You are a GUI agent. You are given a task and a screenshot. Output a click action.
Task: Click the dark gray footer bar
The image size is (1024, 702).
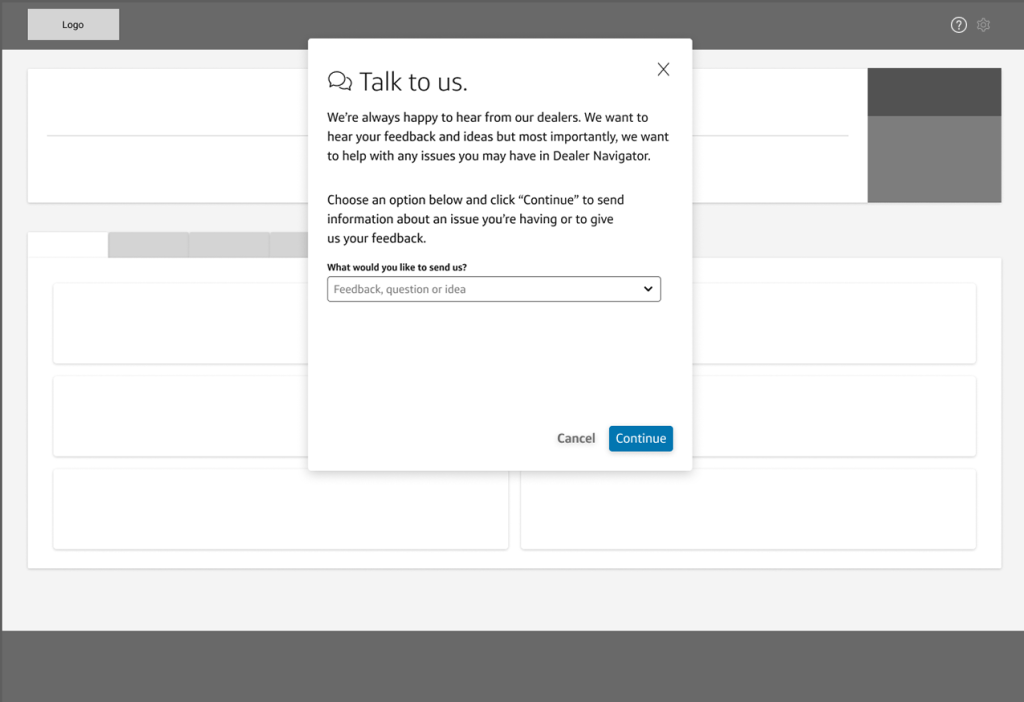point(512,666)
